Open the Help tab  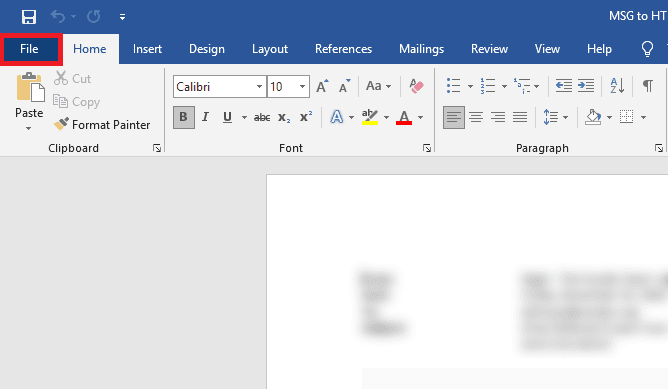pyautogui.click(x=599, y=49)
